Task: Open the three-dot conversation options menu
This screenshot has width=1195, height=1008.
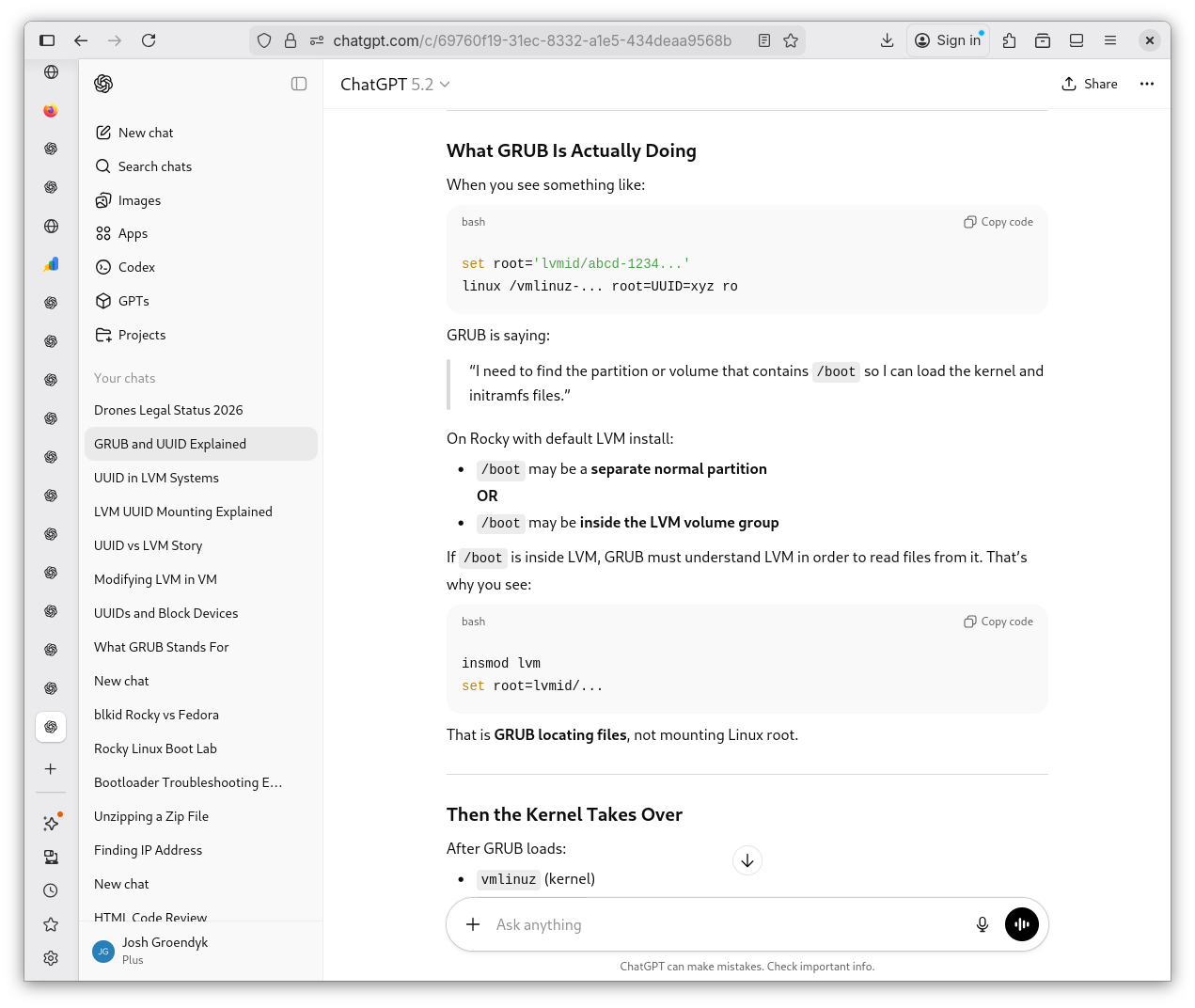Action: [1147, 84]
